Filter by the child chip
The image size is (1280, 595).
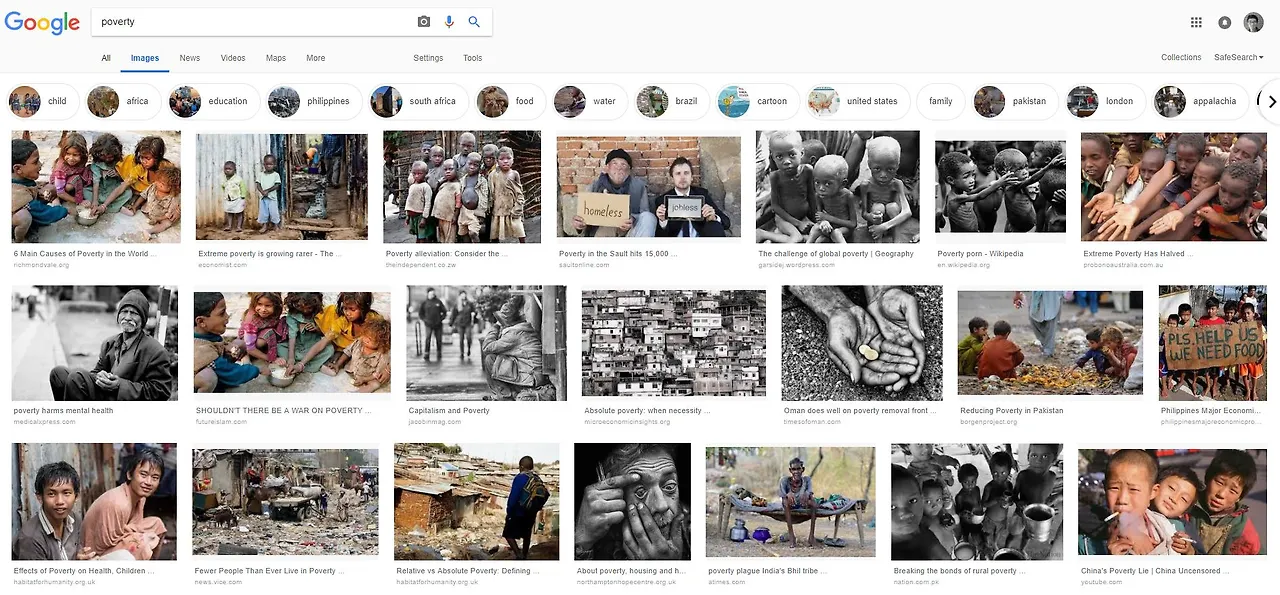tap(42, 101)
